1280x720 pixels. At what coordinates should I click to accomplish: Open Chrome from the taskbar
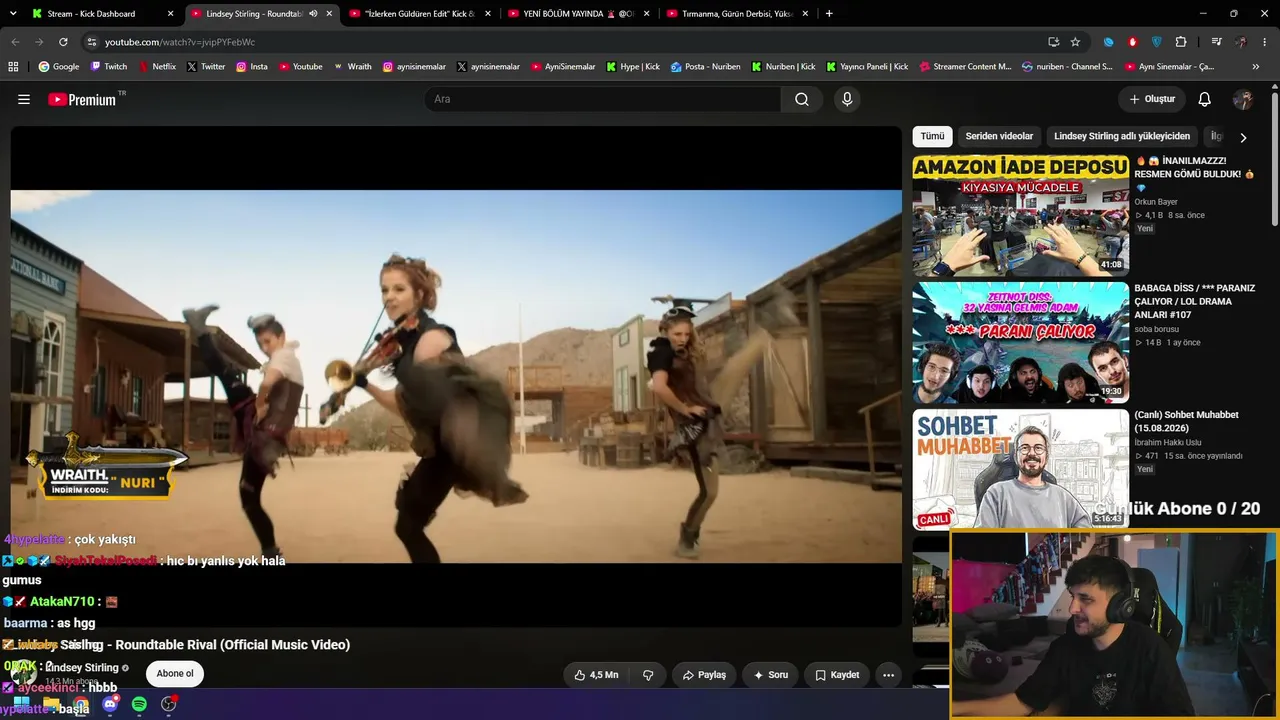click(81, 704)
